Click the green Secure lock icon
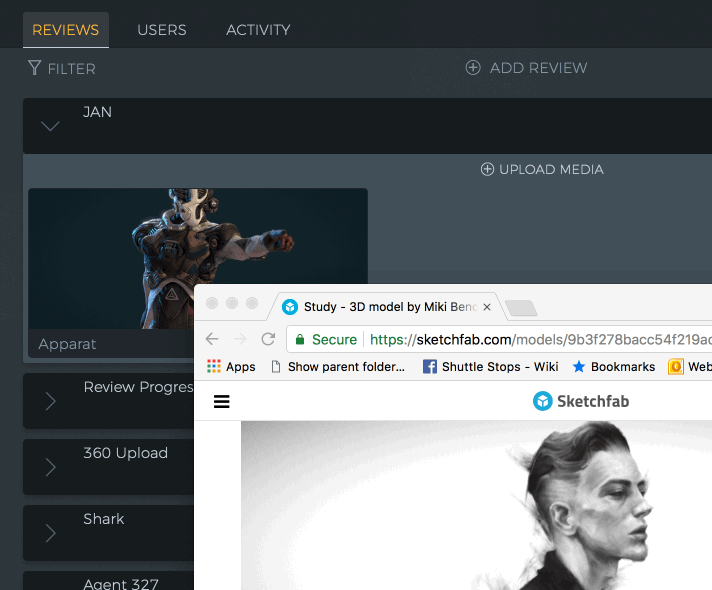 (x=300, y=339)
